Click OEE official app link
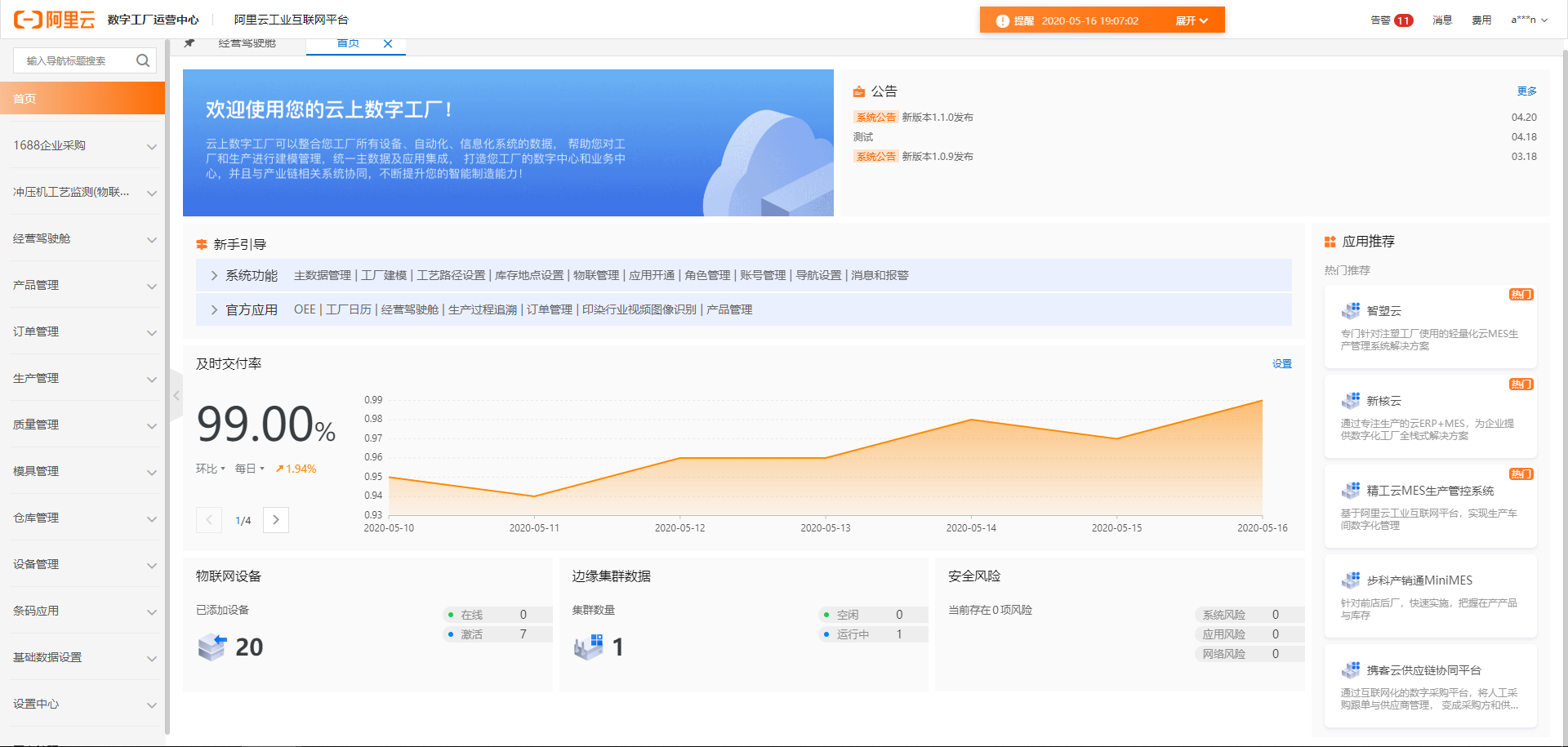 click(x=305, y=310)
